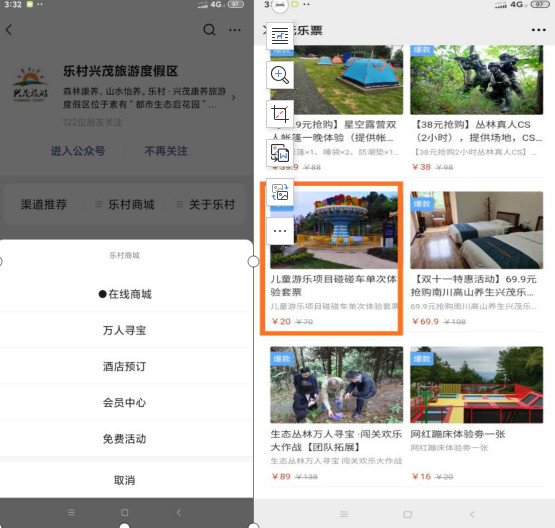Open the hotel twin room product image
Image resolution: width=555 pixels, height=528 pixels.
476,230
